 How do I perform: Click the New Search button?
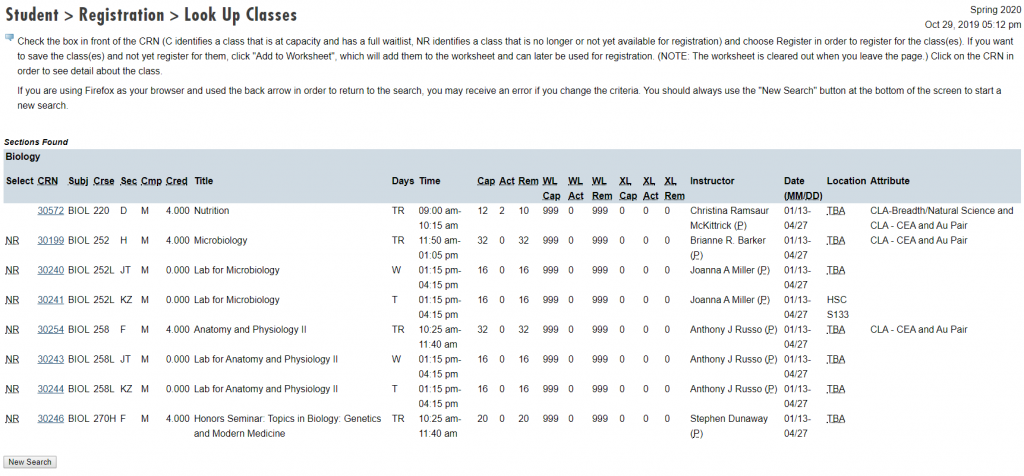[30, 462]
